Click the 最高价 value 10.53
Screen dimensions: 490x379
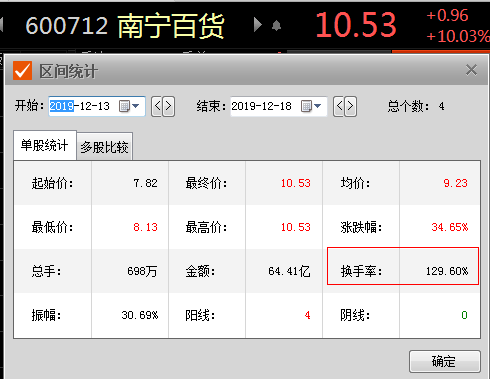295,227
